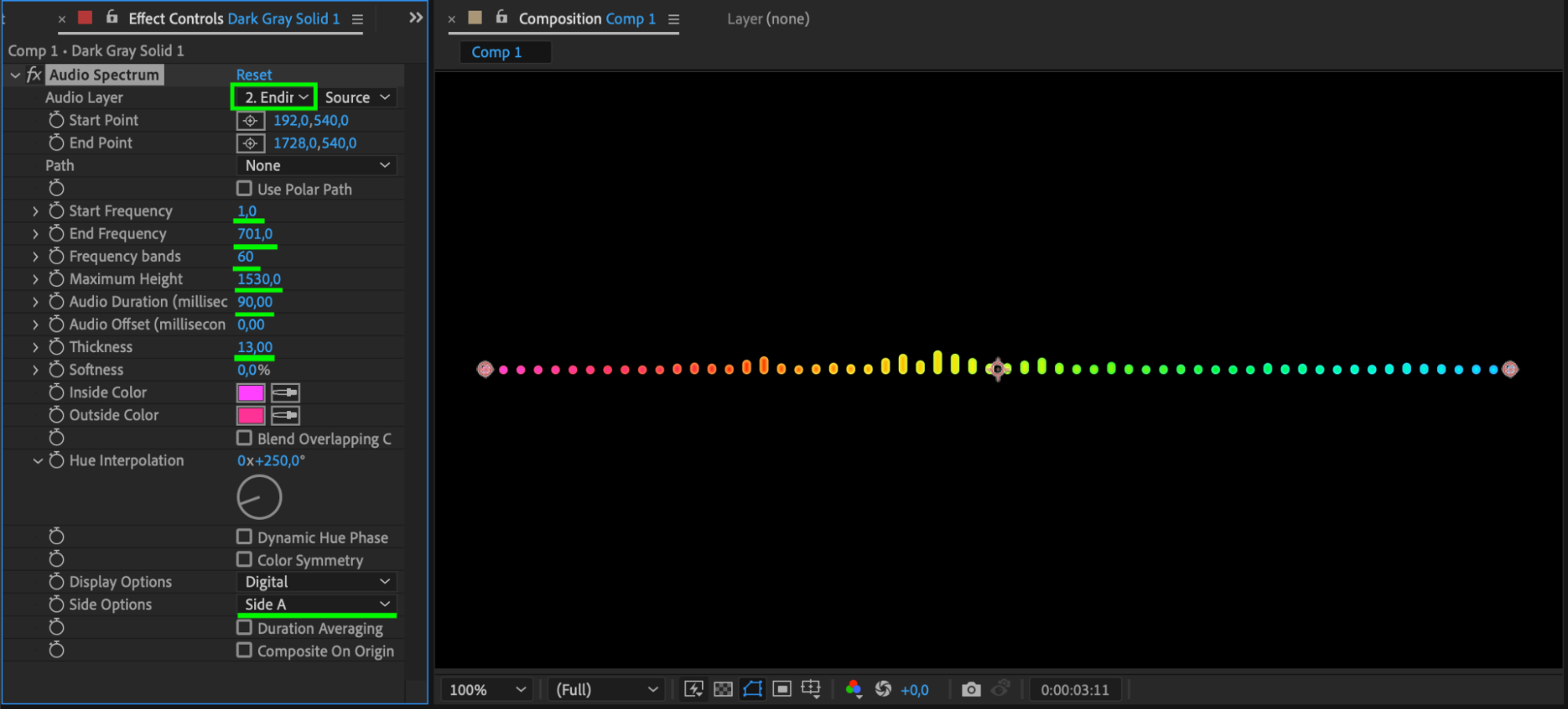Select the Comp 1 tab
The width and height of the screenshot is (1568, 709).
coord(497,53)
